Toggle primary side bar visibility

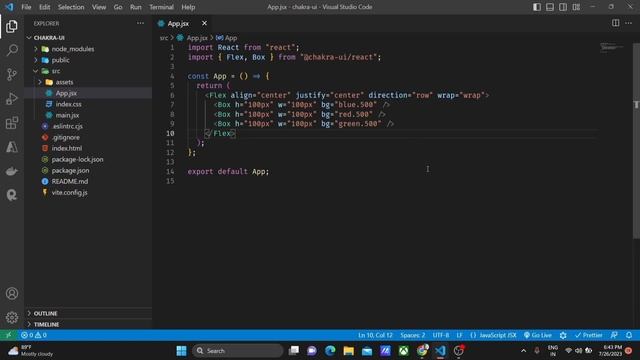(x=537, y=7)
